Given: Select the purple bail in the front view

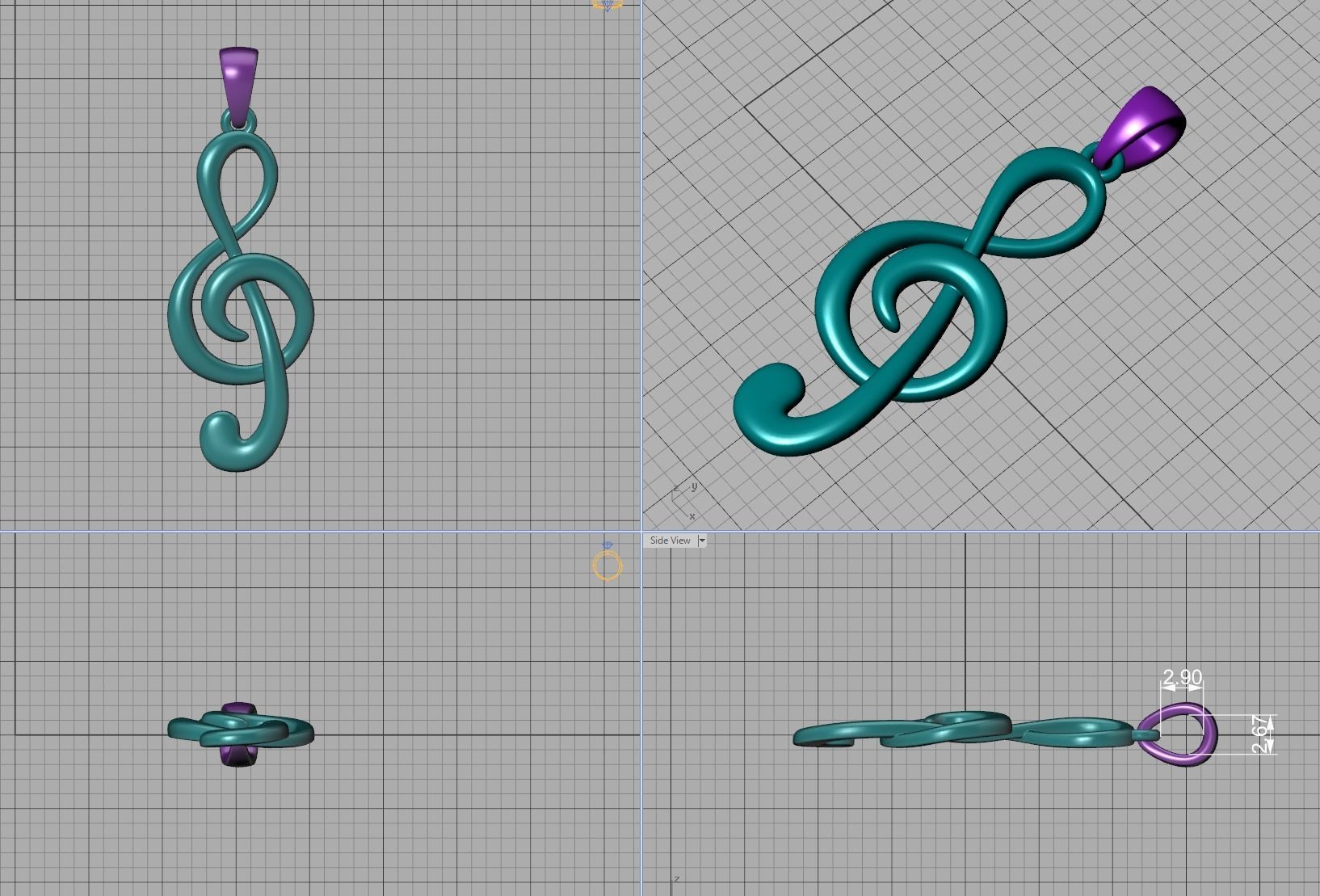Looking at the screenshot, I should (x=238, y=81).
